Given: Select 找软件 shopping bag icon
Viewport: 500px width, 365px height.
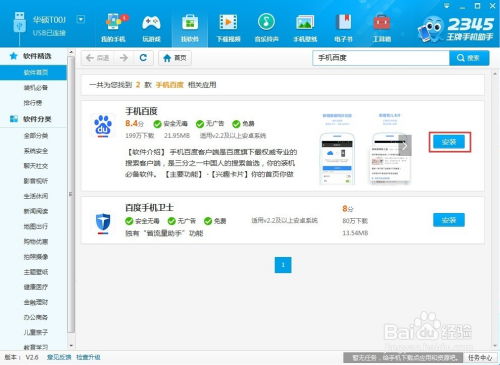Looking at the screenshot, I should (x=190, y=27).
